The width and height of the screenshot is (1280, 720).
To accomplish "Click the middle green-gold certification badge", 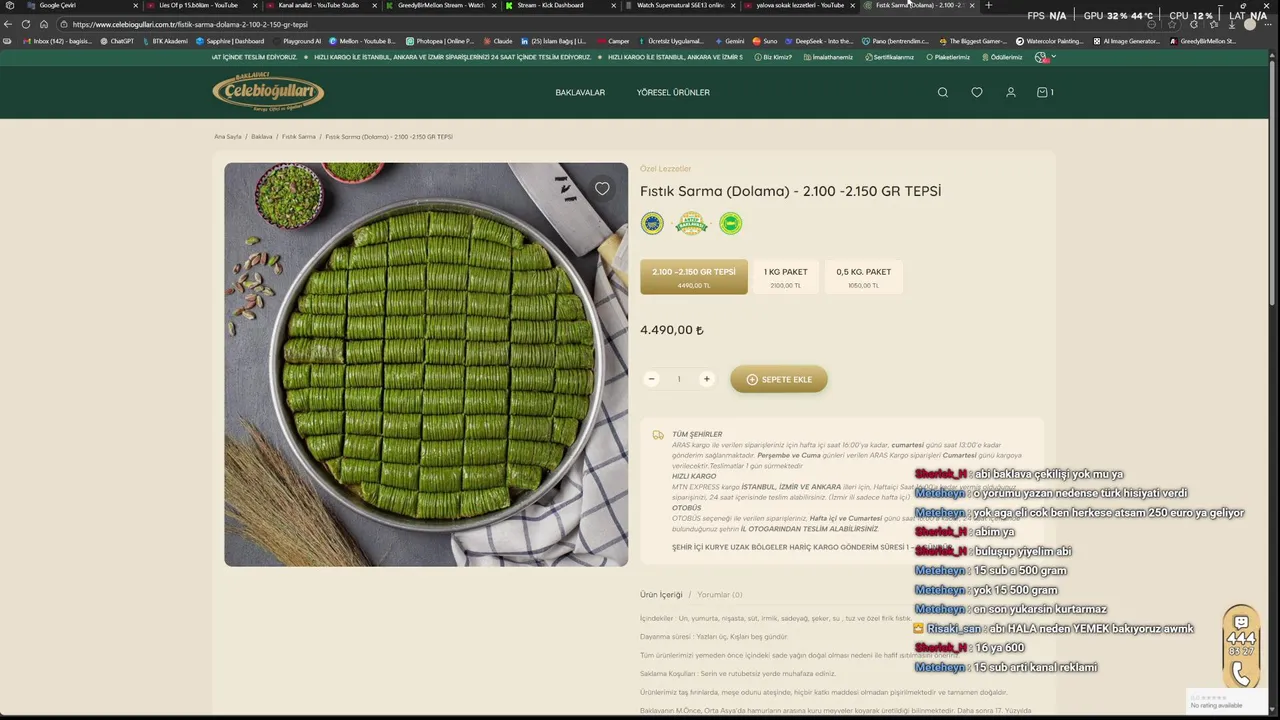I will click(691, 223).
